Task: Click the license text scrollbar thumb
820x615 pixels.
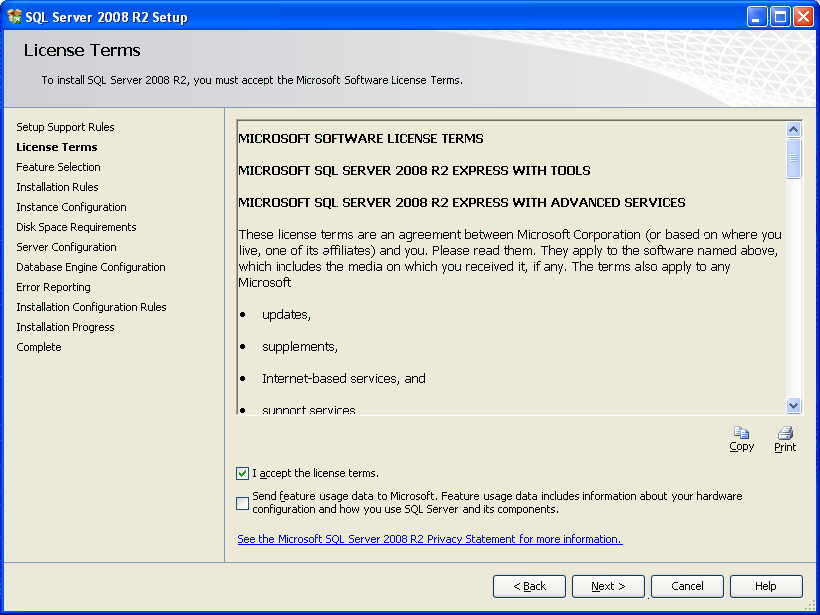Action: coord(793,158)
